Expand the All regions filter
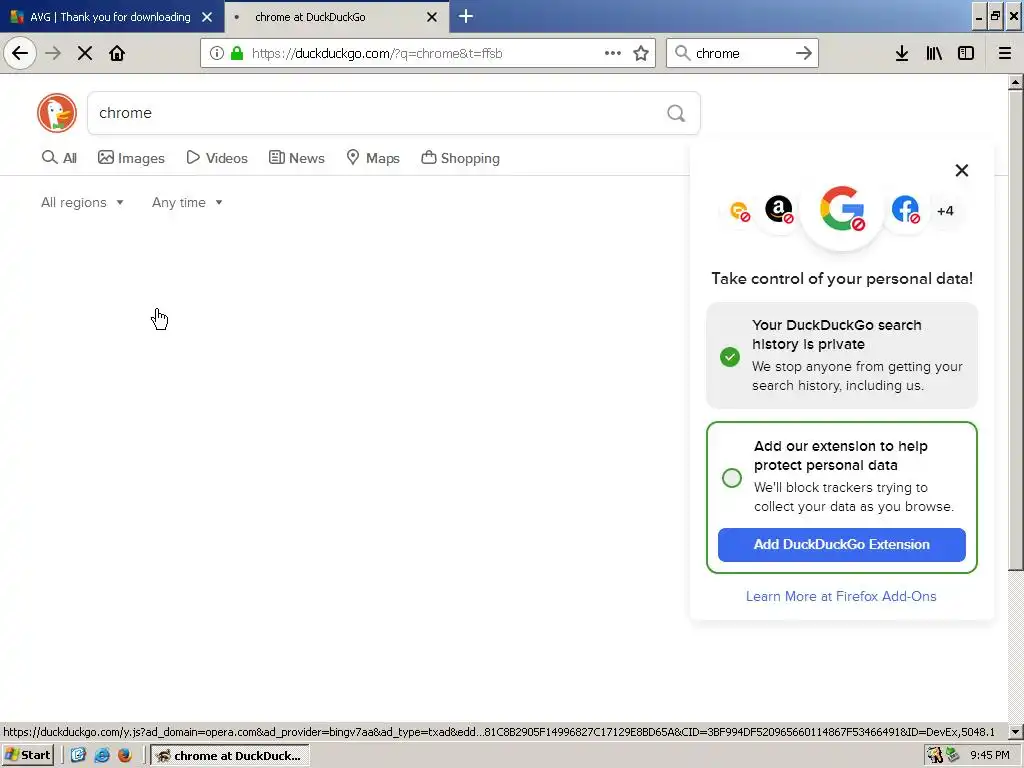The image size is (1024, 768). click(x=82, y=202)
